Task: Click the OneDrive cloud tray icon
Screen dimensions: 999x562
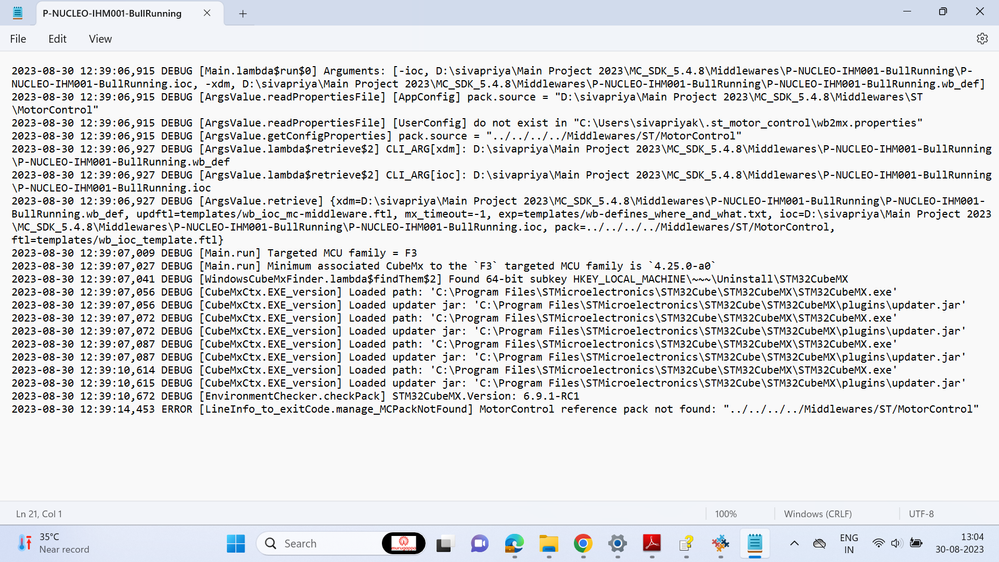Action: 819,544
